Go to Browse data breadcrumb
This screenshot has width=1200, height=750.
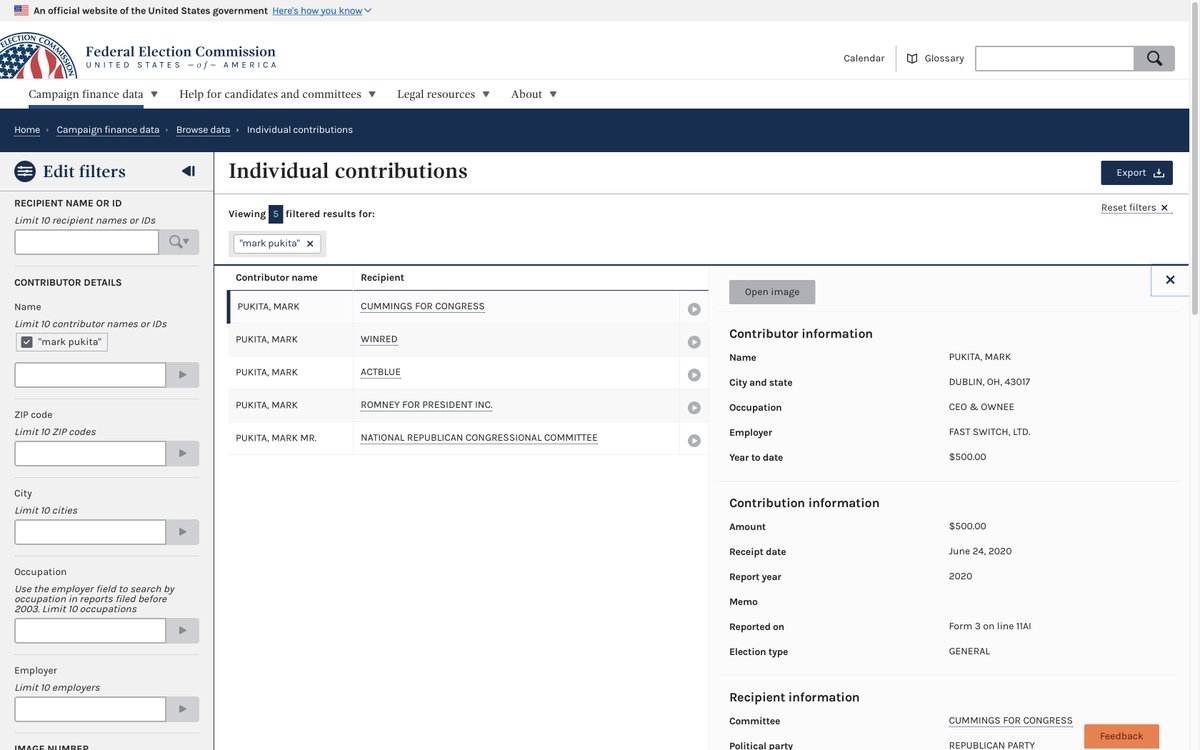click(x=203, y=130)
